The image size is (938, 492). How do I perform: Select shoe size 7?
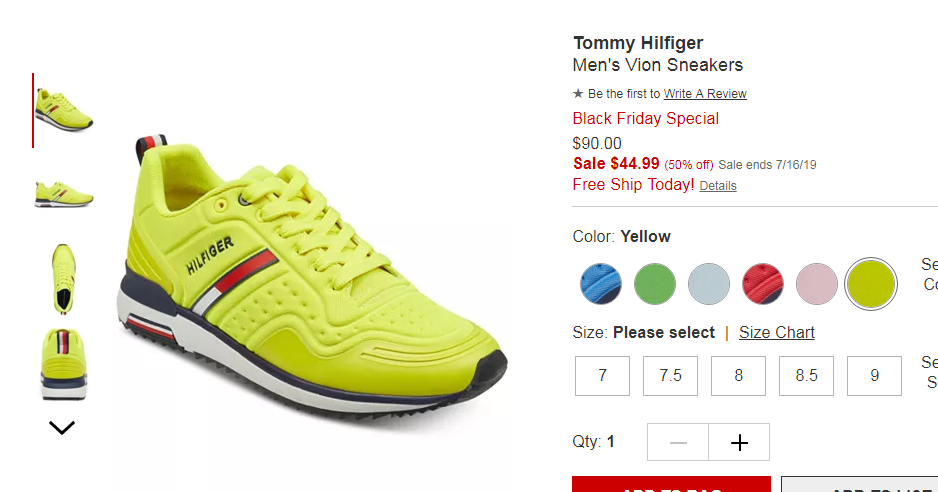(602, 376)
